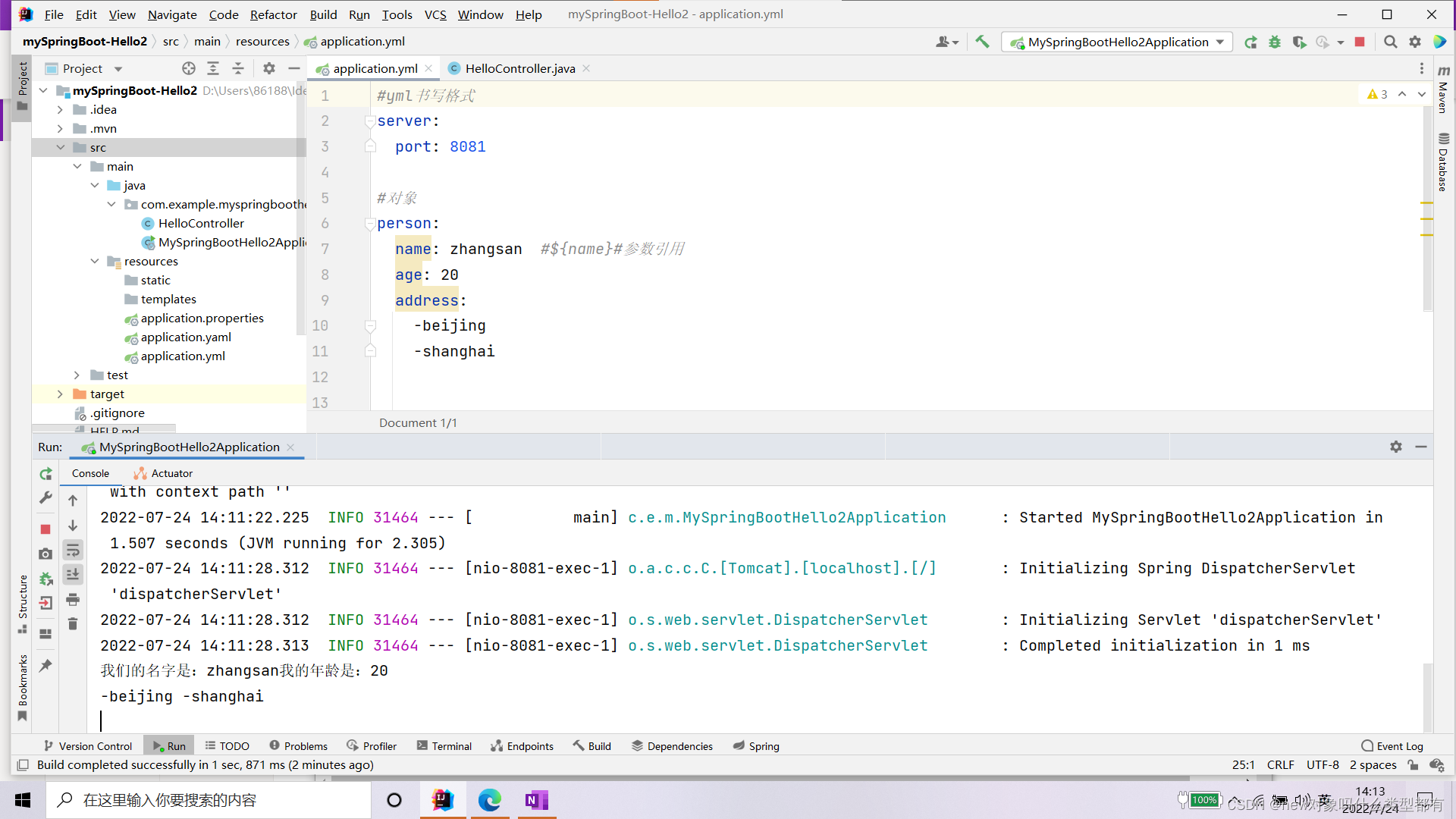Toggle the Maven side panel

coord(1443,89)
